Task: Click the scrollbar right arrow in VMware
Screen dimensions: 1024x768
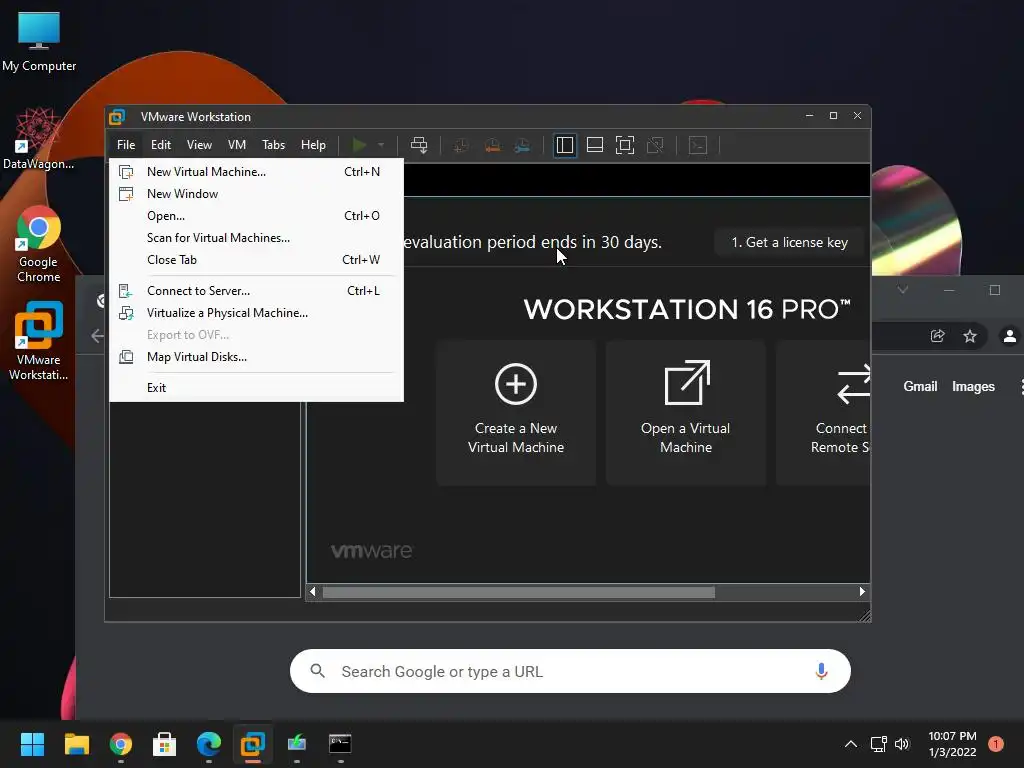Action: (x=862, y=592)
